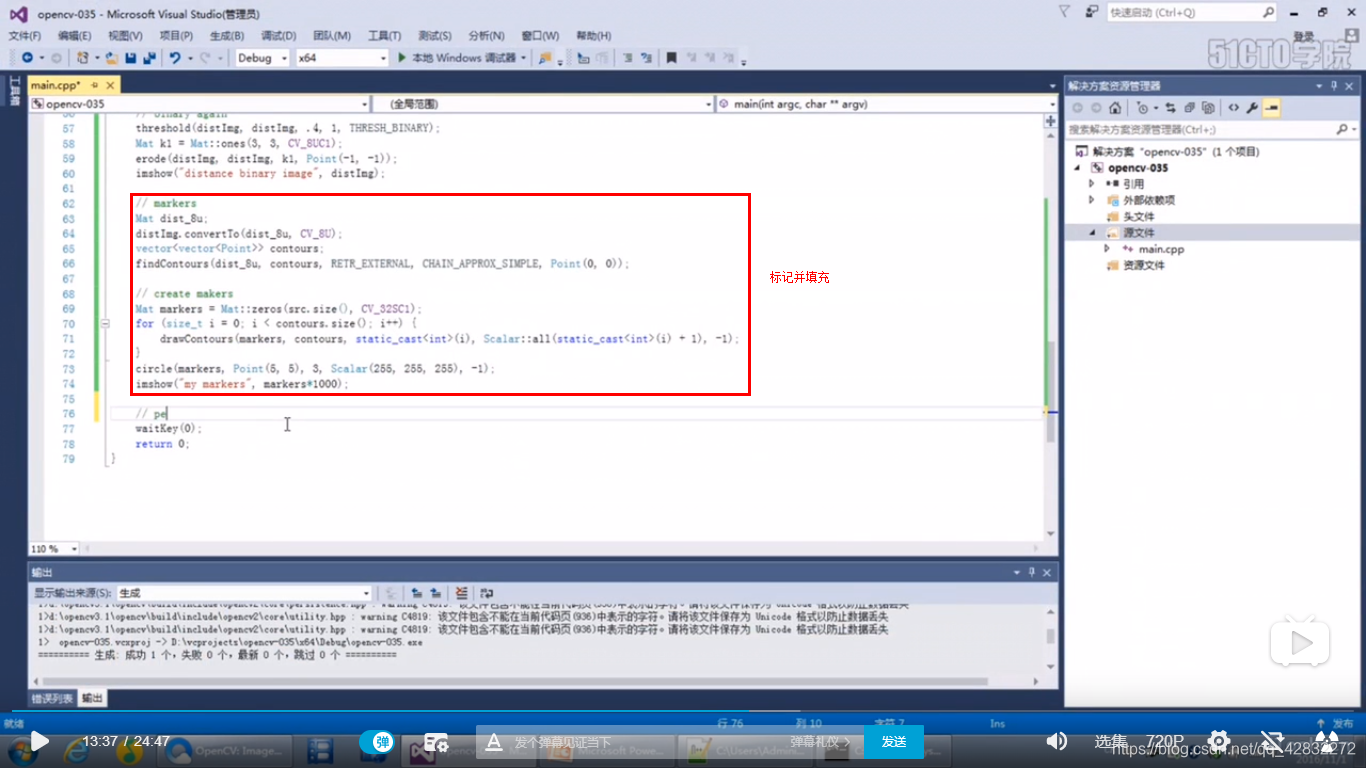Viewport: 1366px width, 768px height.
Task: Close the main.cpp tab
Action: point(108,85)
